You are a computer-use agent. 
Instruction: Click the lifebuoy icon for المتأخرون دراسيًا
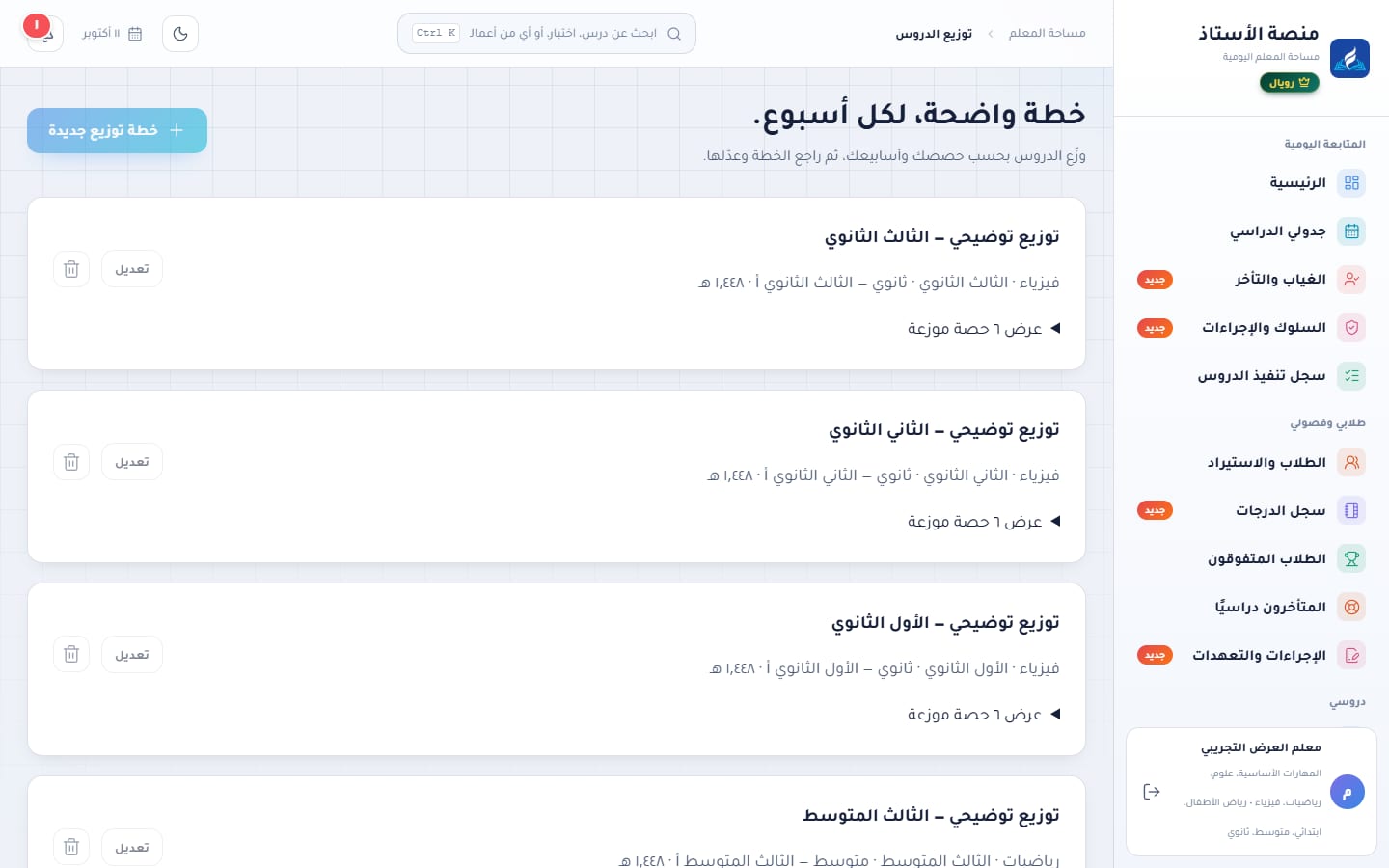coord(1351,607)
